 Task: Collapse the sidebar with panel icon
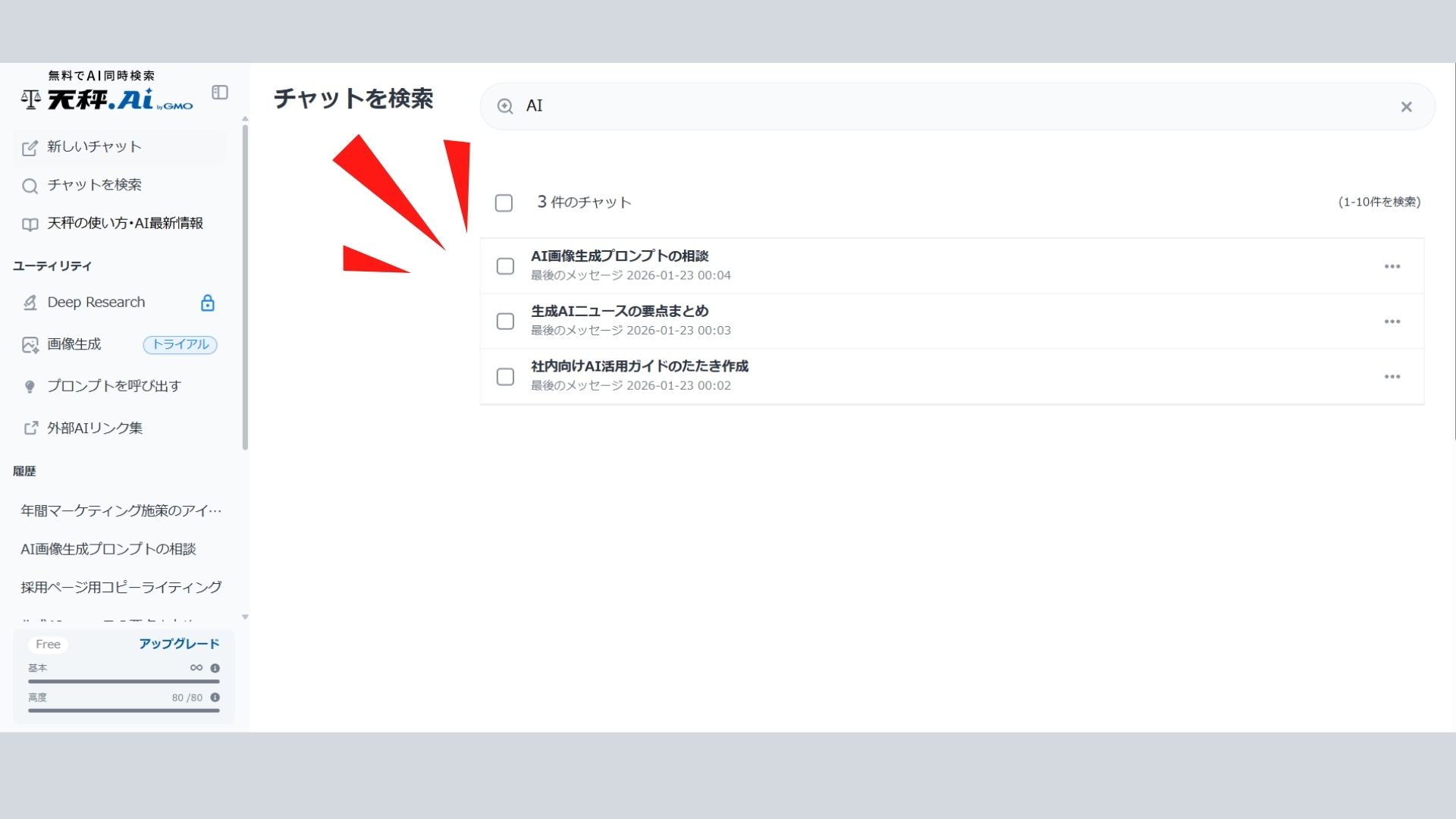click(220, 93)
